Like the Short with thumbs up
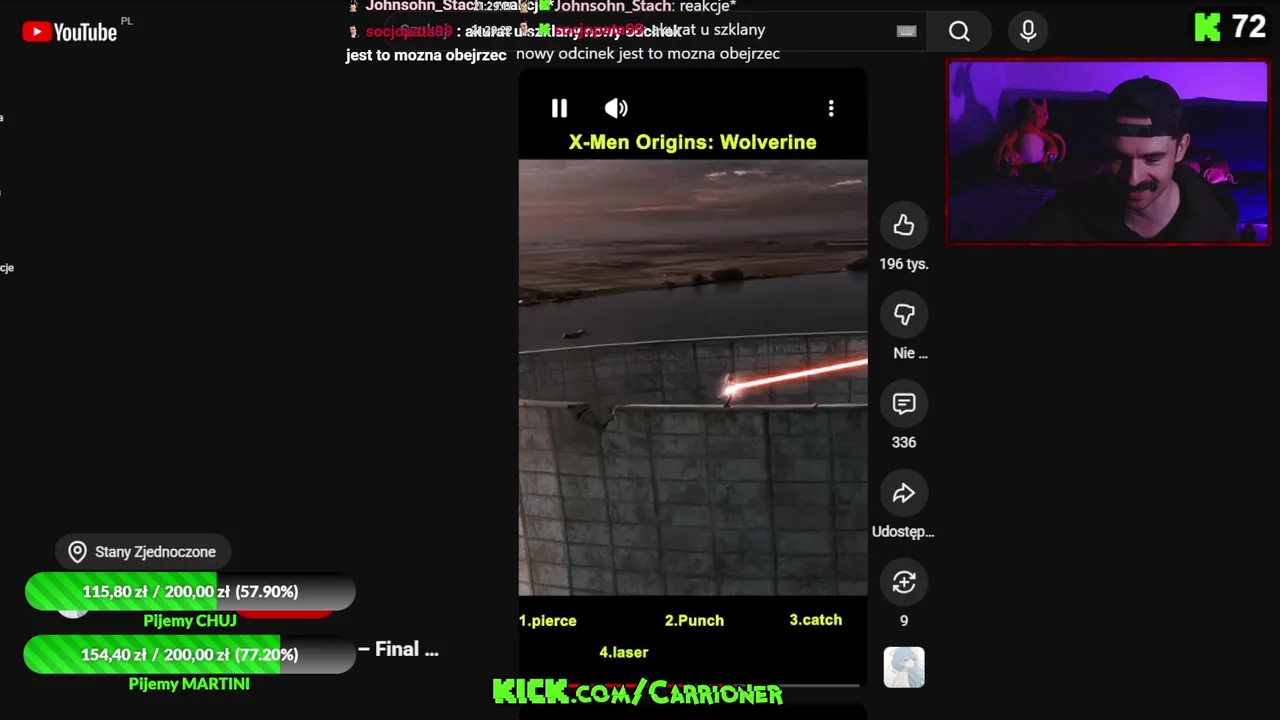 pyautogui.click(x=904, y=225)
